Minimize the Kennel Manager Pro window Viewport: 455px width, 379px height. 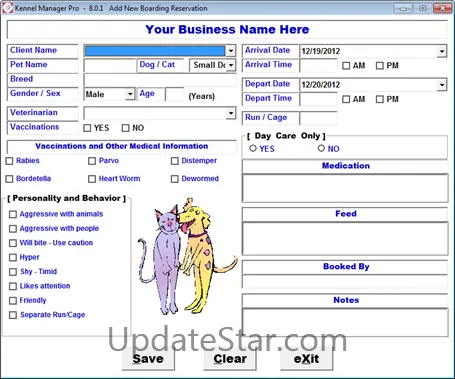[x=403, y=8]
